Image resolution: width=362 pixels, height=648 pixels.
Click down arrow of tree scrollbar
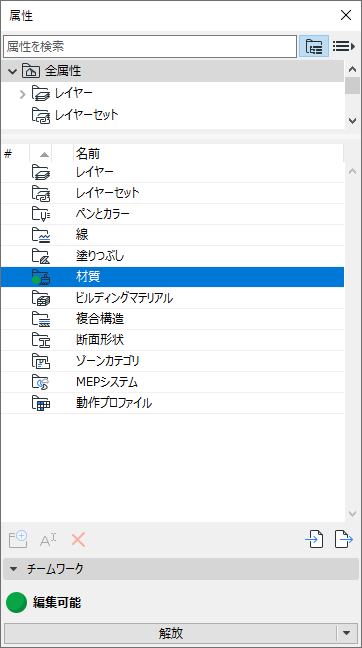(352, 121)
